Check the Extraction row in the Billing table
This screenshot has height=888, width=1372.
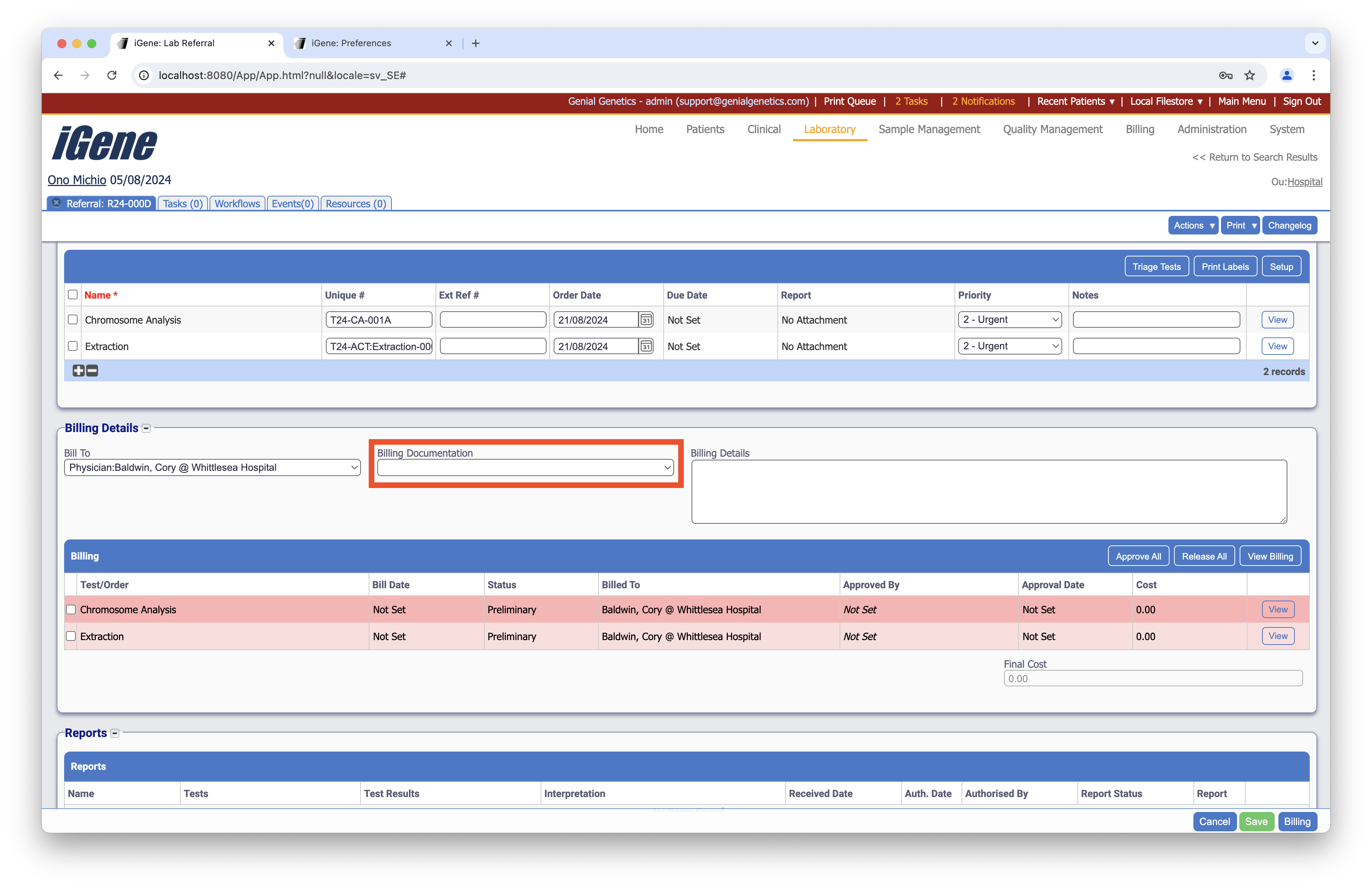click(71, 636)
